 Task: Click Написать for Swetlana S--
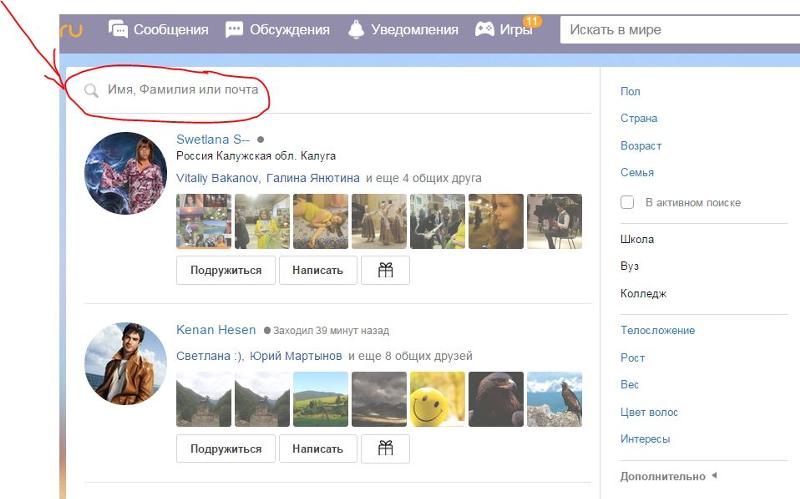tap(317, 270)
